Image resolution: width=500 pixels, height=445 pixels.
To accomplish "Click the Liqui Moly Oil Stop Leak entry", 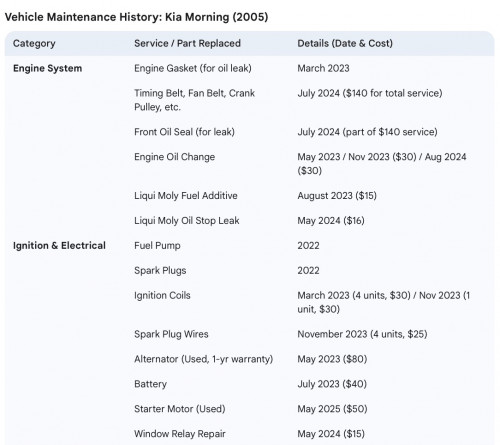I will click(187, 221).
